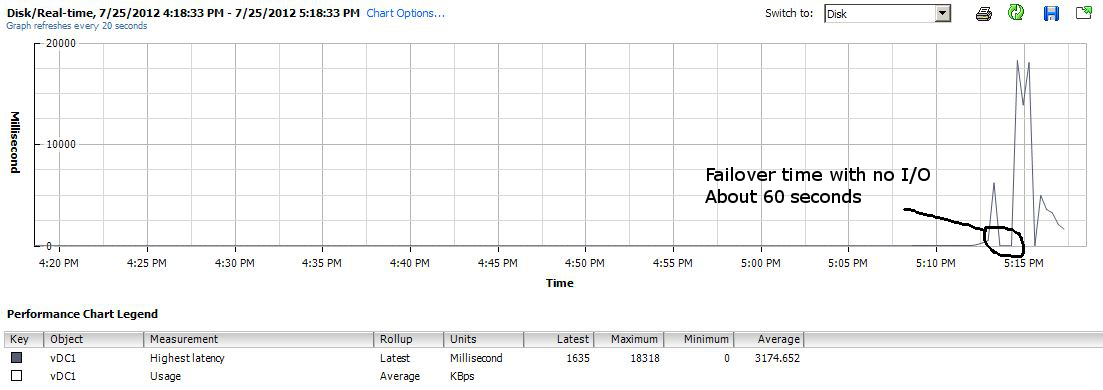
Task: Sort legend by Latest column header
Action: [559, 339]
